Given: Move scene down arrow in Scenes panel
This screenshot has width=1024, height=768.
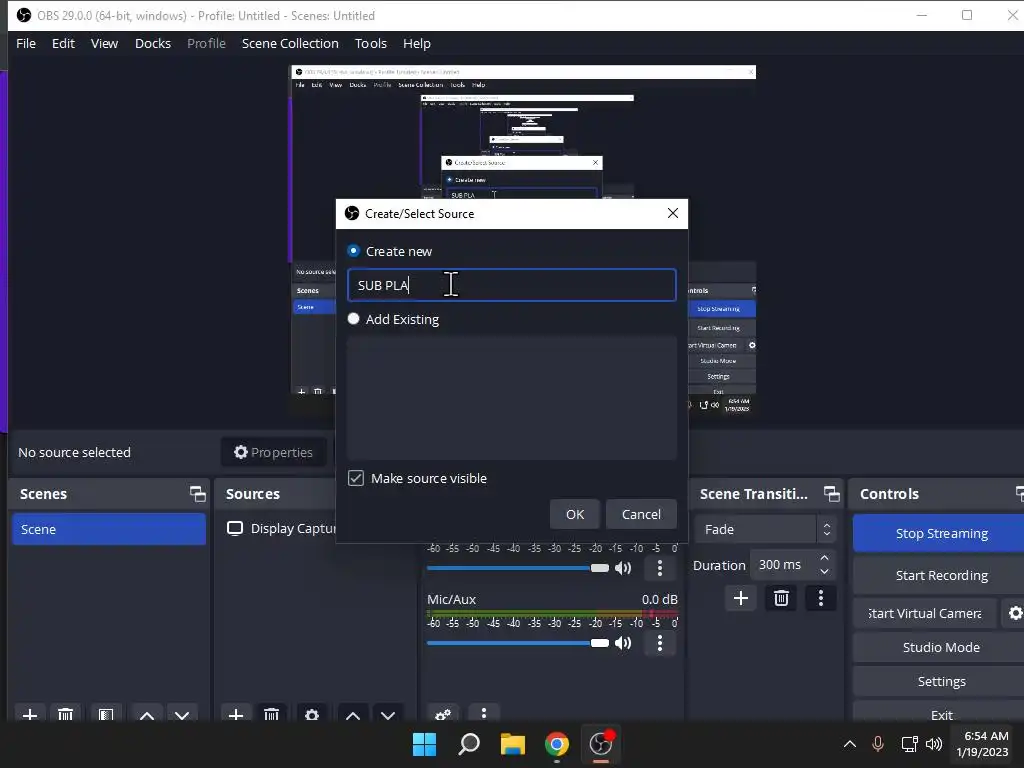Looking at the screenshot, I should pos(182,714).
